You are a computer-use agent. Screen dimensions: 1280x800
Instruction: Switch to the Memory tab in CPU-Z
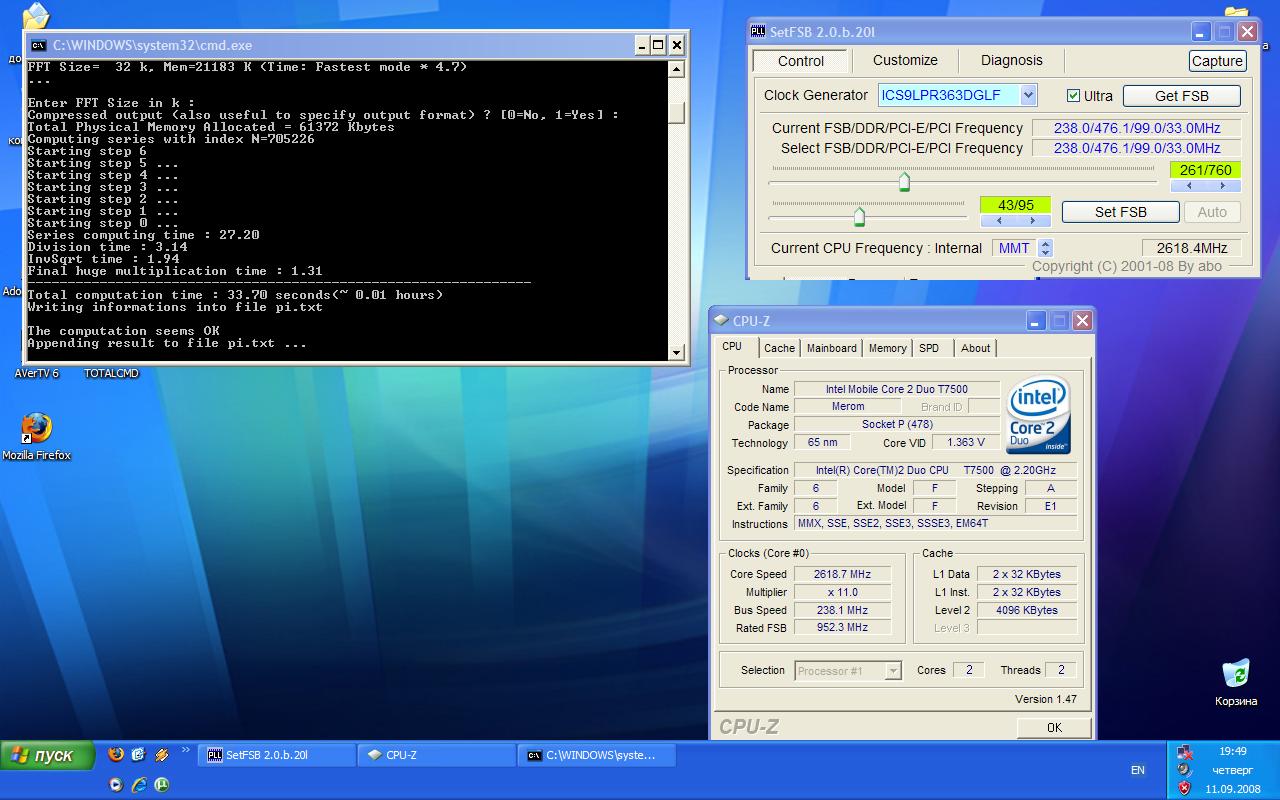pos(887,348)
